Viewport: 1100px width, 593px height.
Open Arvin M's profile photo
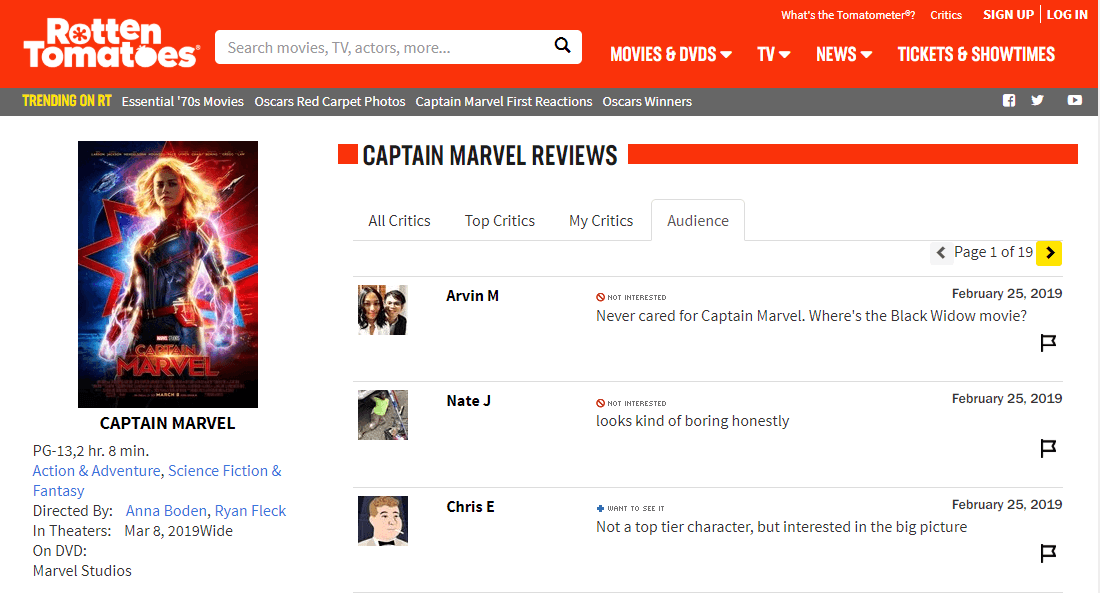pyautogui.click(x=383, y=309)
